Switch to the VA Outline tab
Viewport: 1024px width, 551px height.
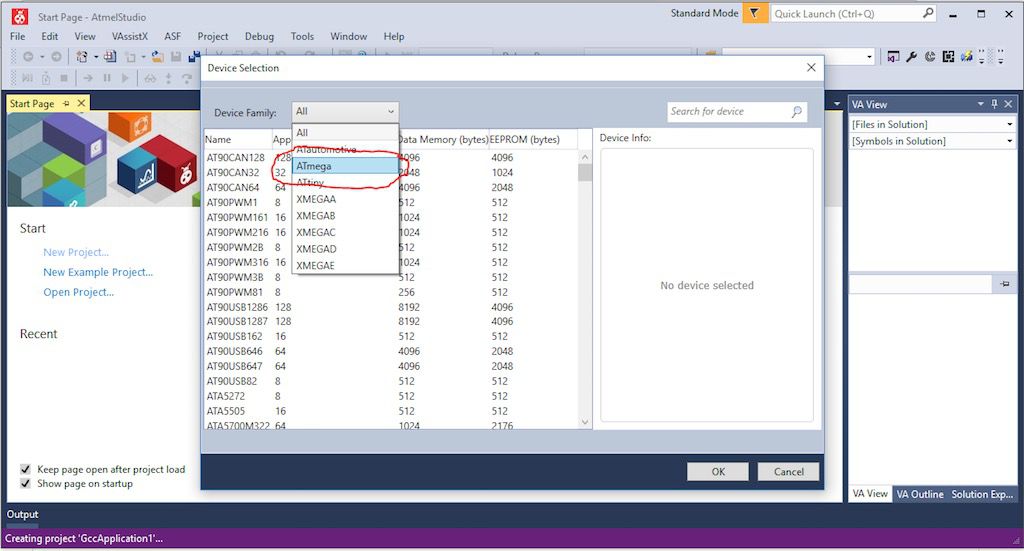pos(920,494)
